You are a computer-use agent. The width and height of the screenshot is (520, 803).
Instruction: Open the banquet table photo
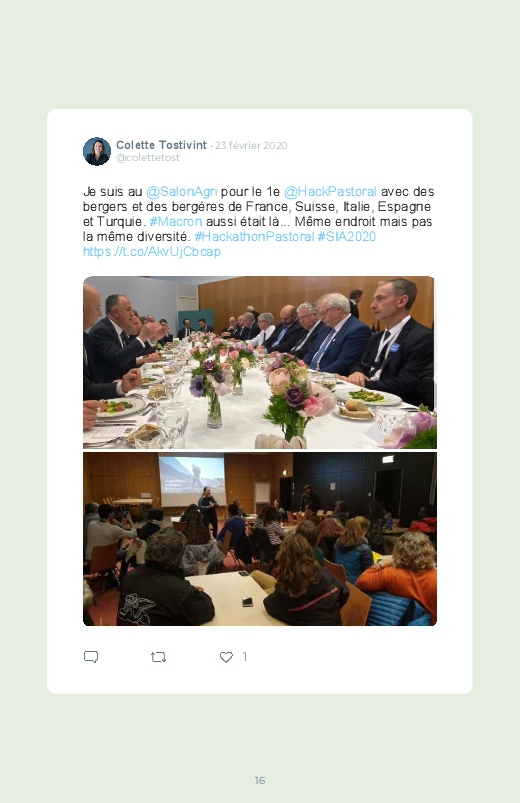(260, 363)
